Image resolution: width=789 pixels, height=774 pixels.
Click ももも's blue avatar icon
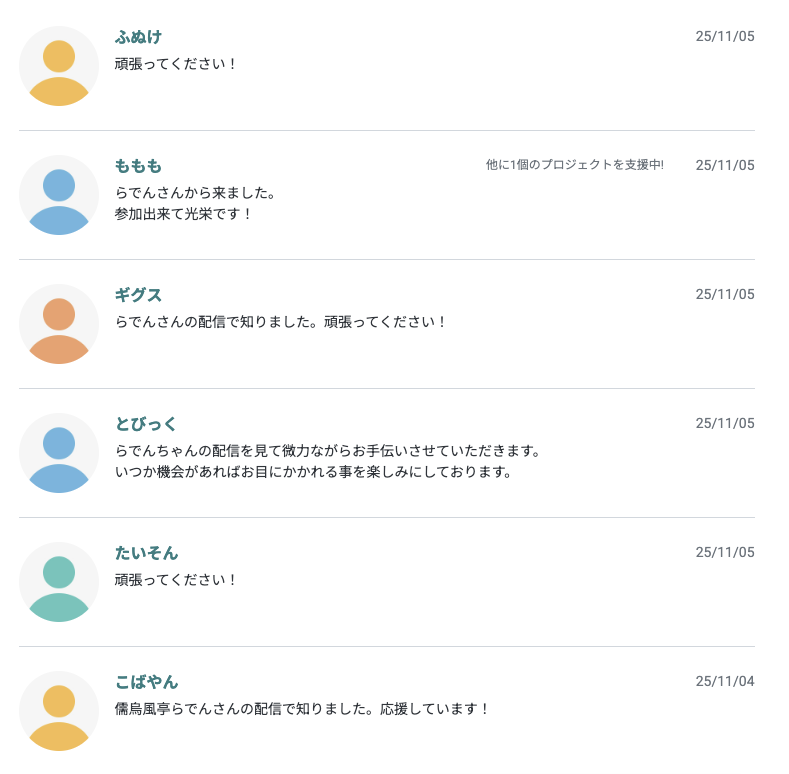point(59,195)
